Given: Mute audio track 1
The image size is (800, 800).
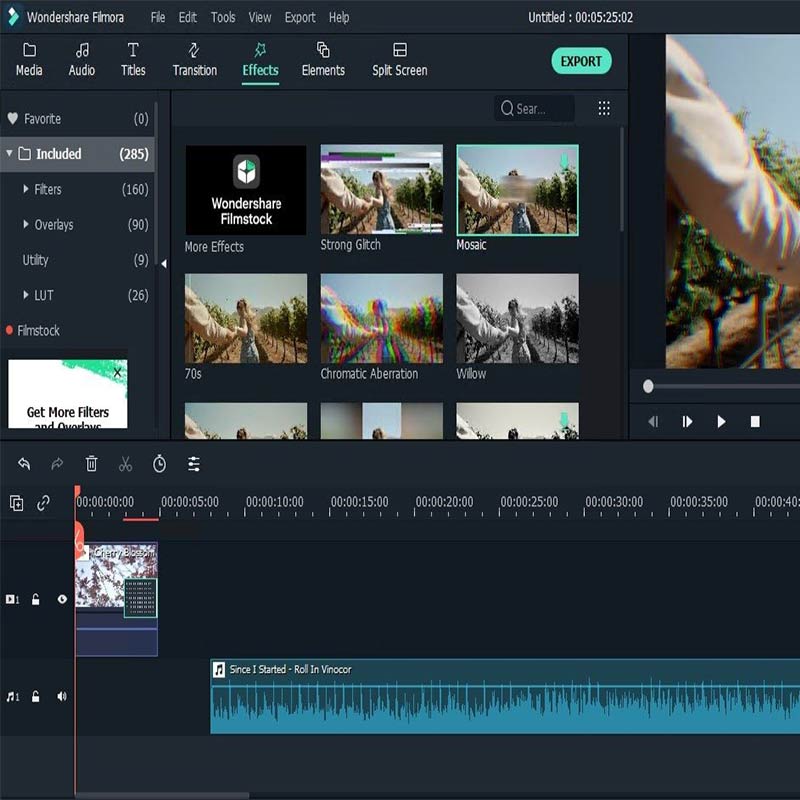Looking at the screenshot, I should [62, 696].
